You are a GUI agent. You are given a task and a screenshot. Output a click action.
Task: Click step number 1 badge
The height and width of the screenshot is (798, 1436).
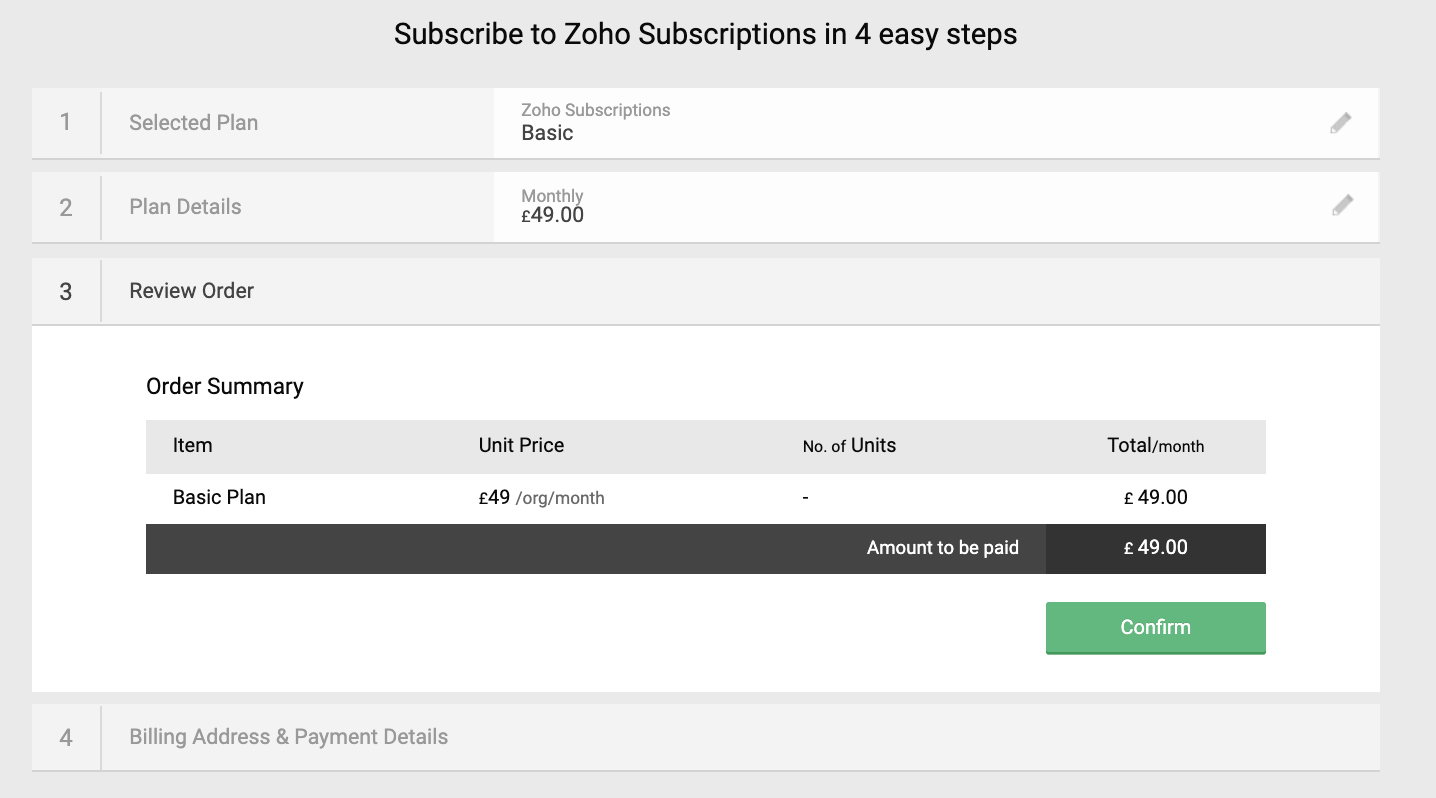(66, 123)
